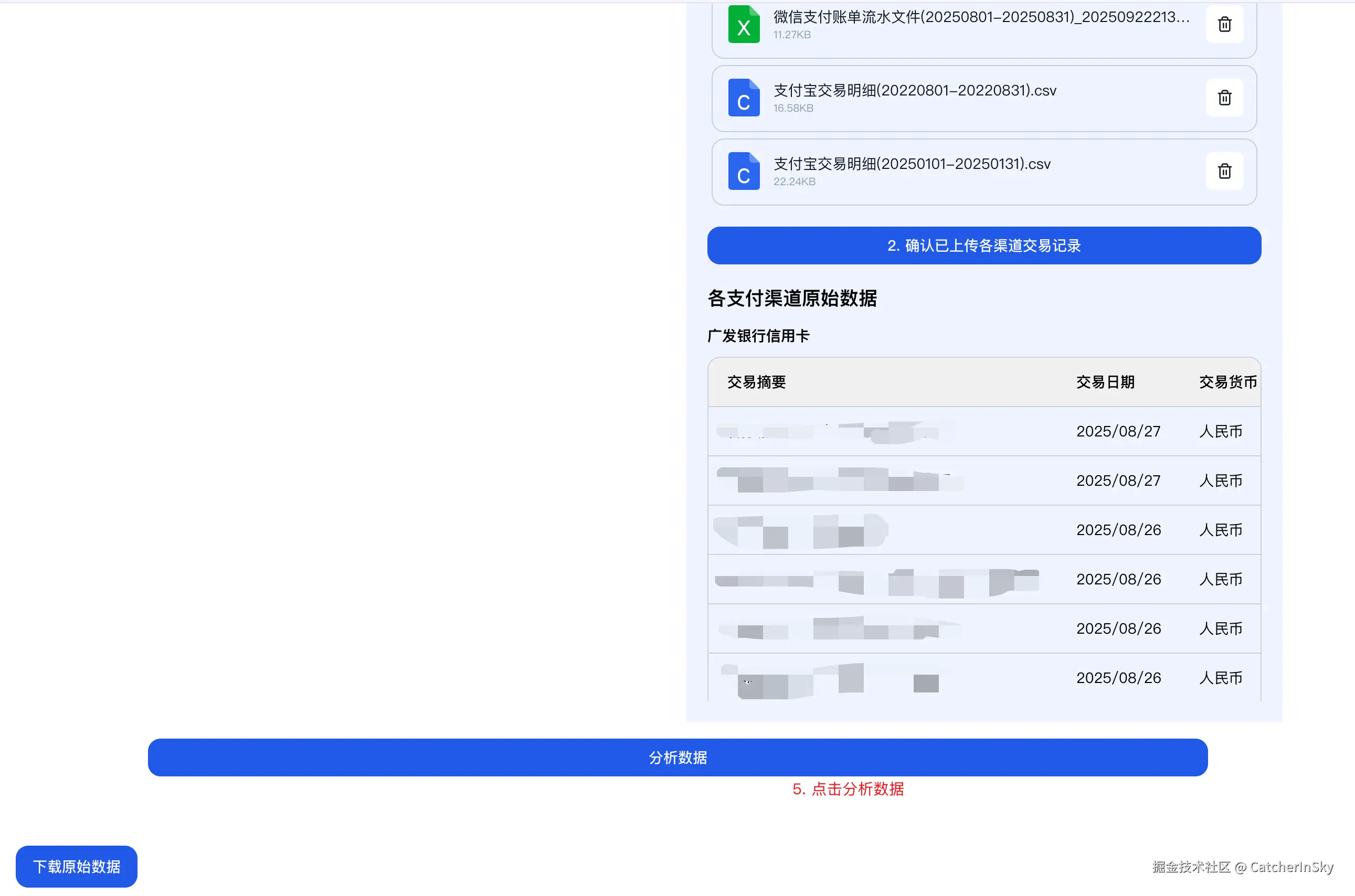Image resolution: width=1355 pixels, height=896 pixels.
Task: Click the 交易货币 column header
Action: [1227, 382]
